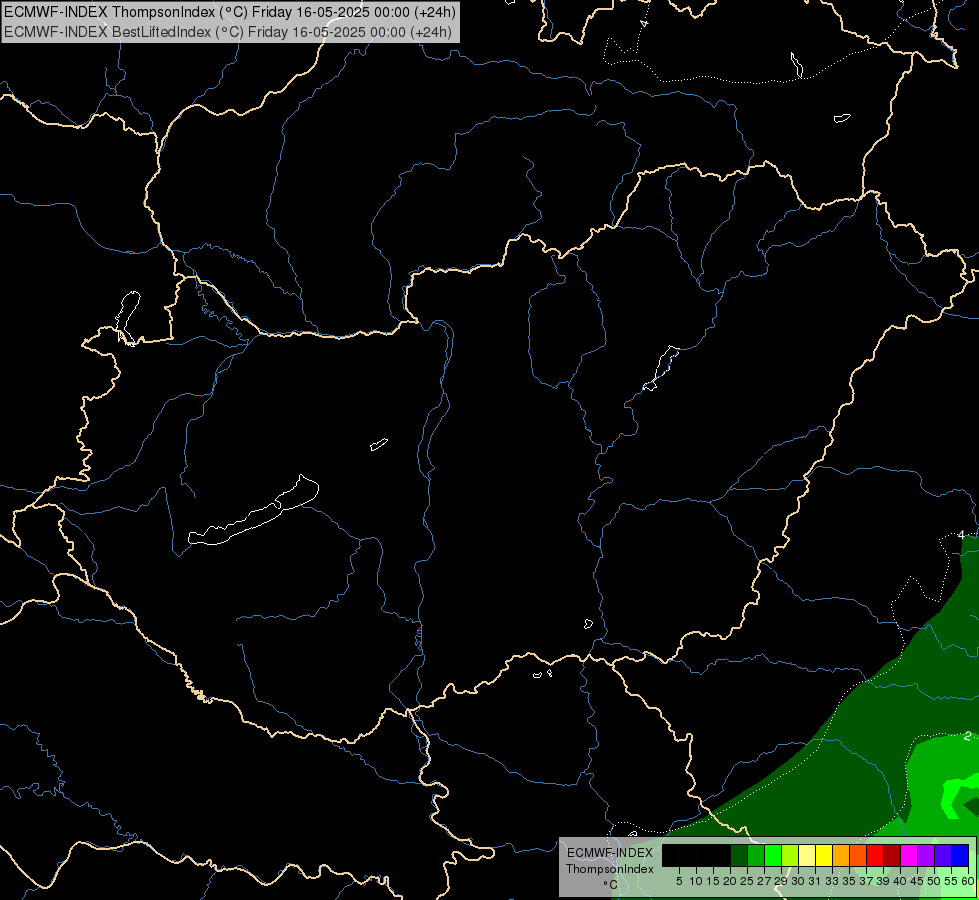The image size is (979, 900).
Task: Click the legend tick label 37
Action: tap(866, 881)
